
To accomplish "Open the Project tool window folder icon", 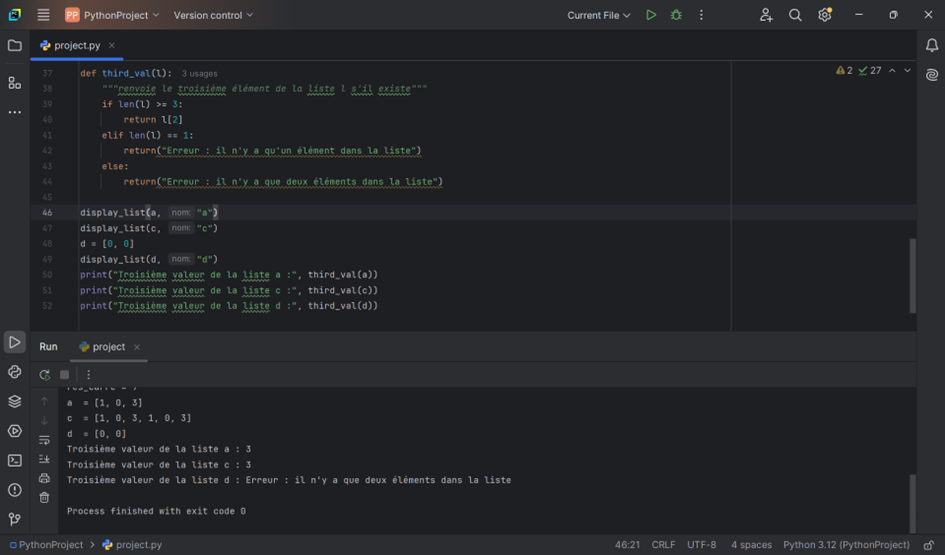I will click(x=14, y=46).
